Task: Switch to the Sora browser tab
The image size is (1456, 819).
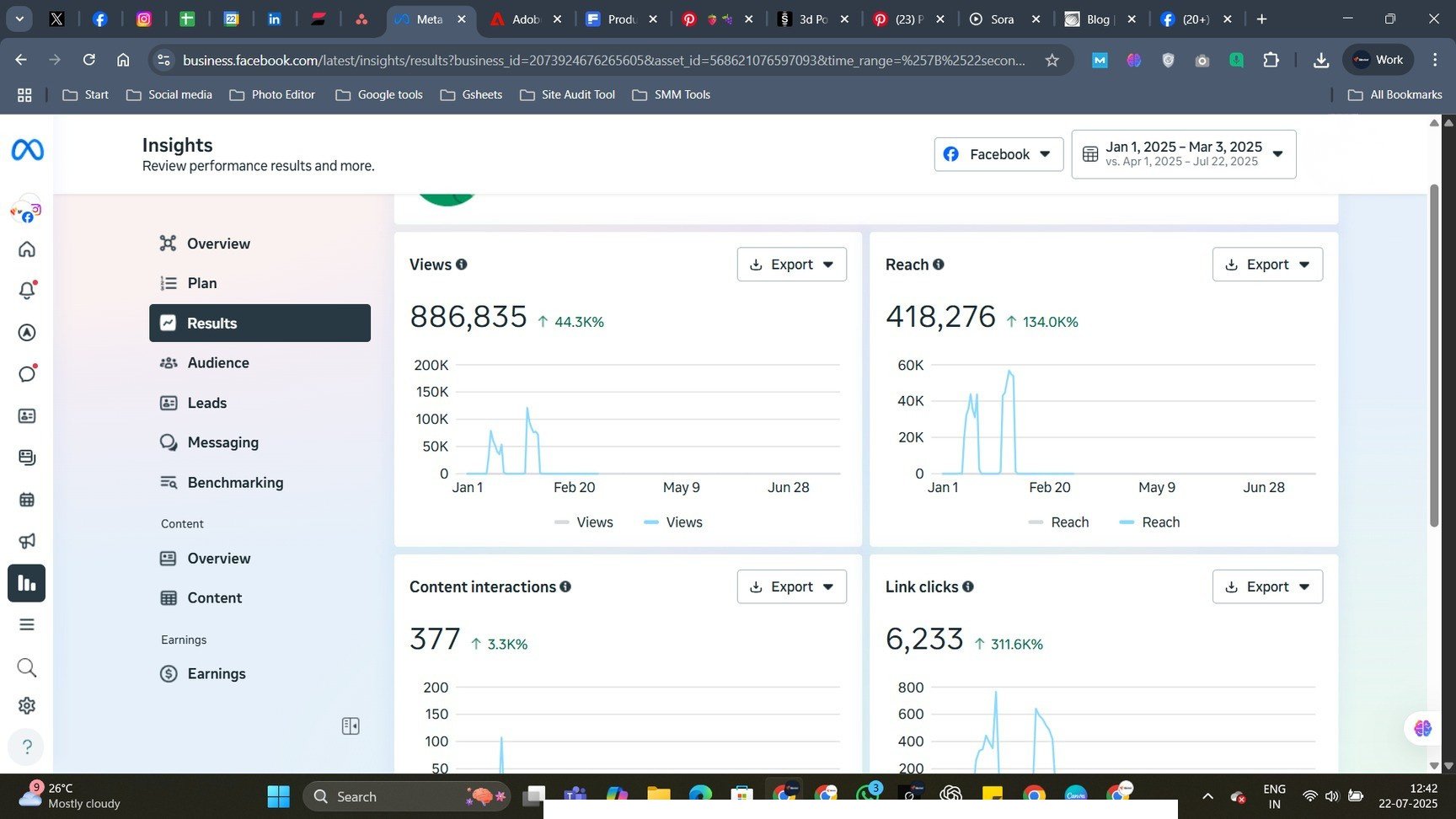Action: click(1004, 19)
